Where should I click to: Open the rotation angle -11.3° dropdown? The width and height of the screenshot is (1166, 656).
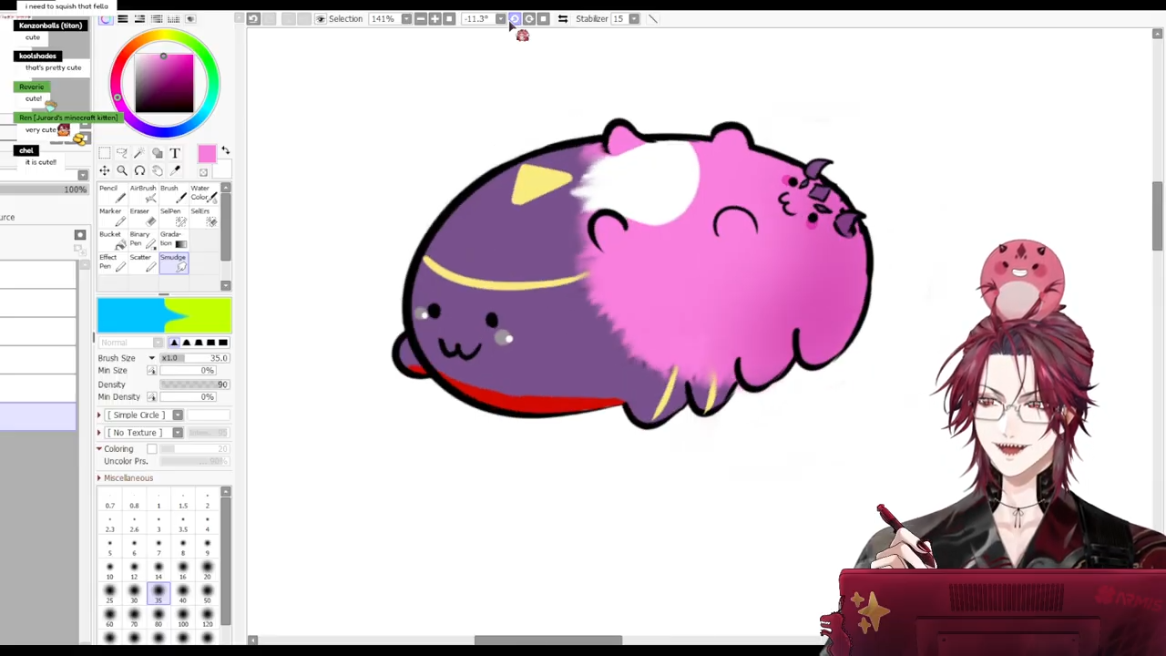coord(500,19)
